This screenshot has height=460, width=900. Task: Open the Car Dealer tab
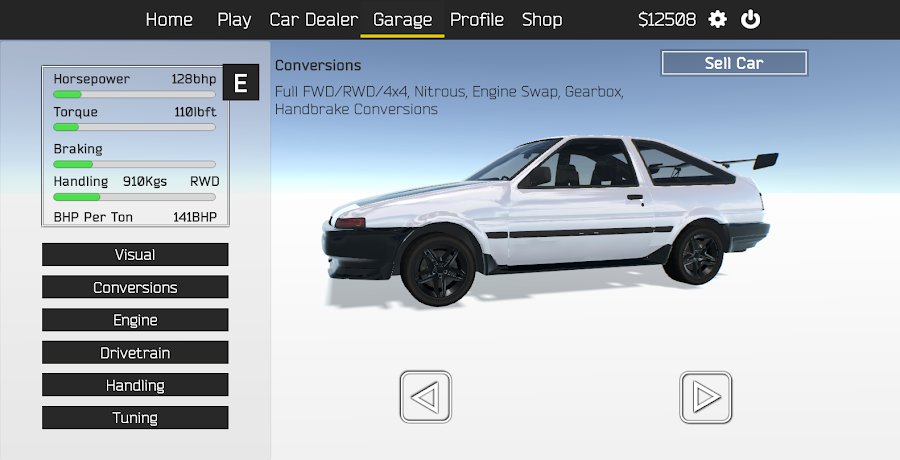(x=313, y=19)
